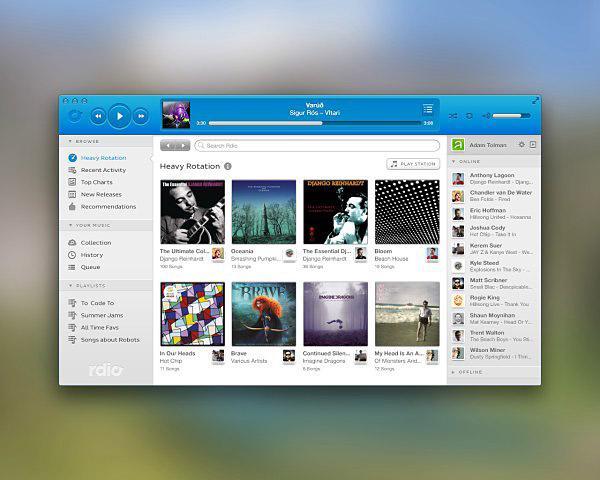Open the now-playing queue list icon
The height and width of the screenshot is (480, 600).
click(428, 109)
